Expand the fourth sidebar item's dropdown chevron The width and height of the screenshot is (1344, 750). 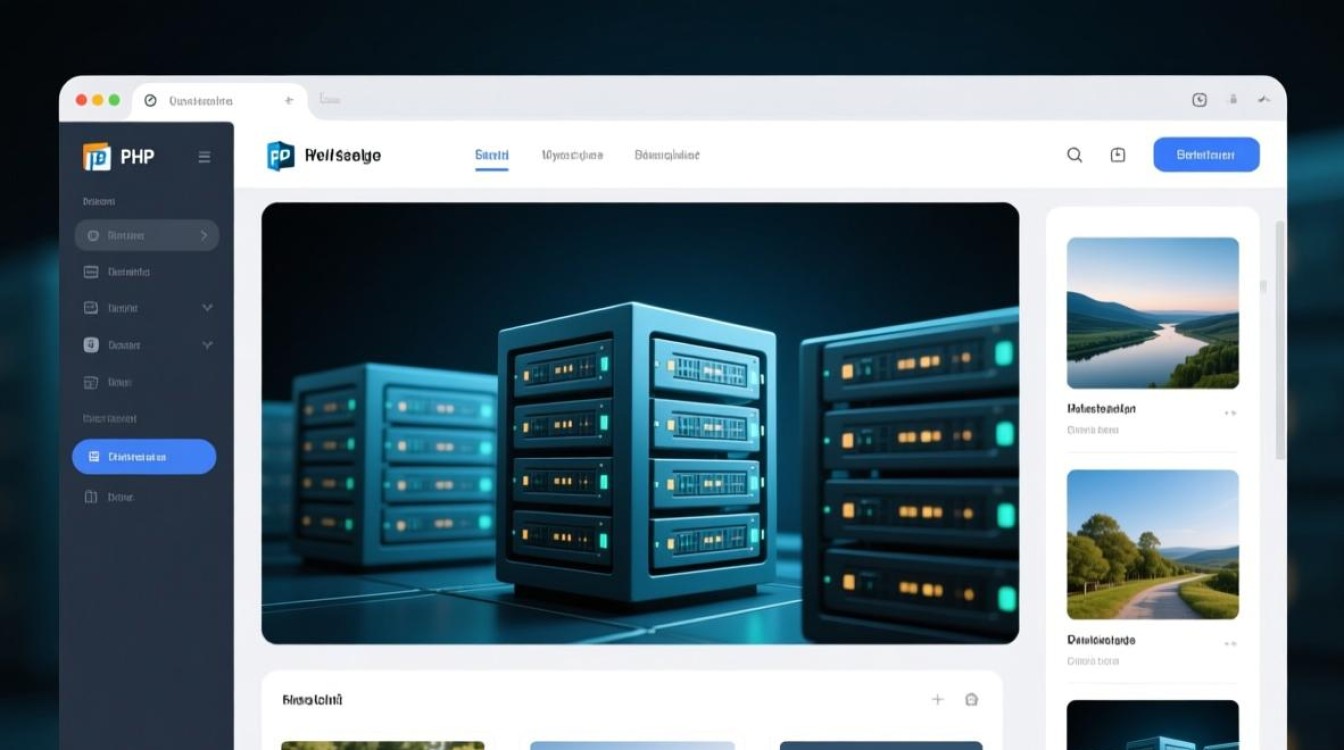(x=207, y=344)
